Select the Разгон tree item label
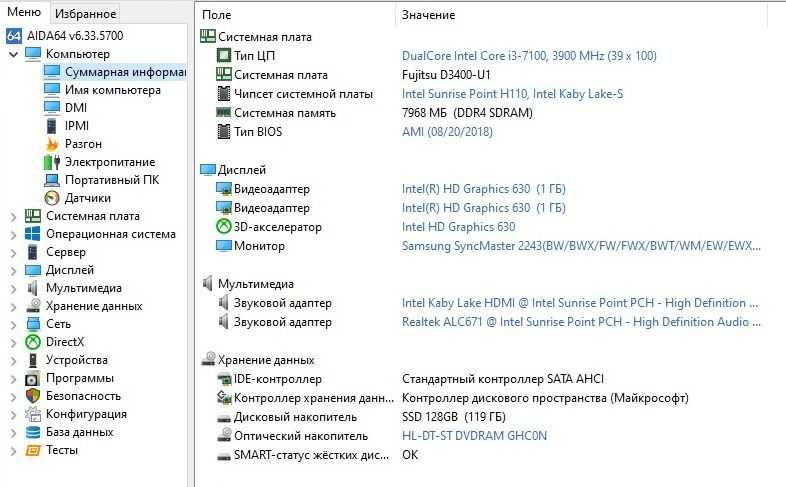The image size is (786, 487). tap(83, 144)
